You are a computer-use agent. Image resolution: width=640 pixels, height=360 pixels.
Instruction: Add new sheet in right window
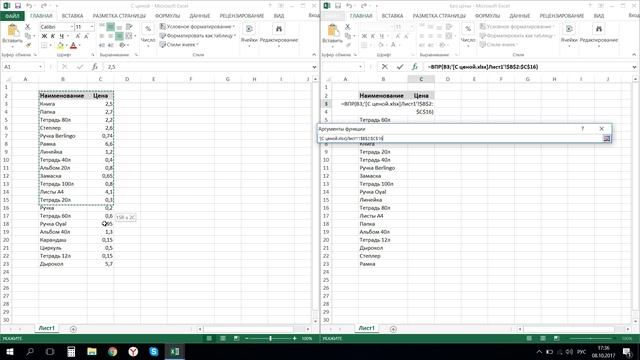[x=393, y=329]
